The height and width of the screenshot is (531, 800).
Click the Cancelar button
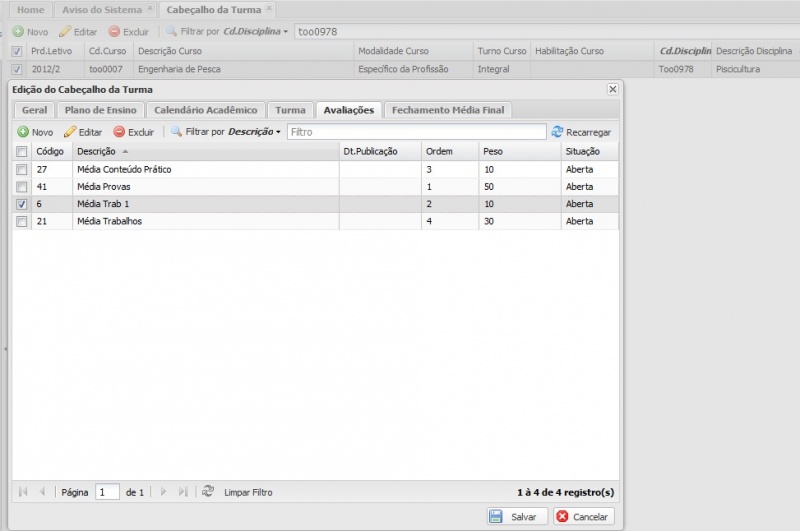583,517
